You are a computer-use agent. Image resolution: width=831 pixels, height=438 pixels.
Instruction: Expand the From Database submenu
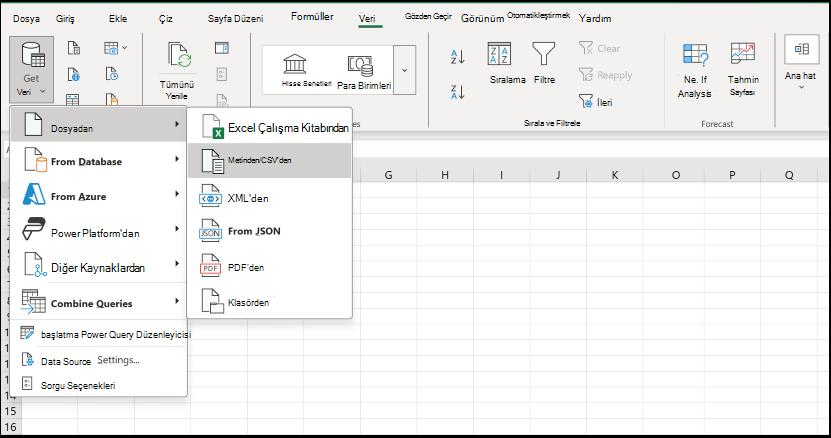click(99, 161)
